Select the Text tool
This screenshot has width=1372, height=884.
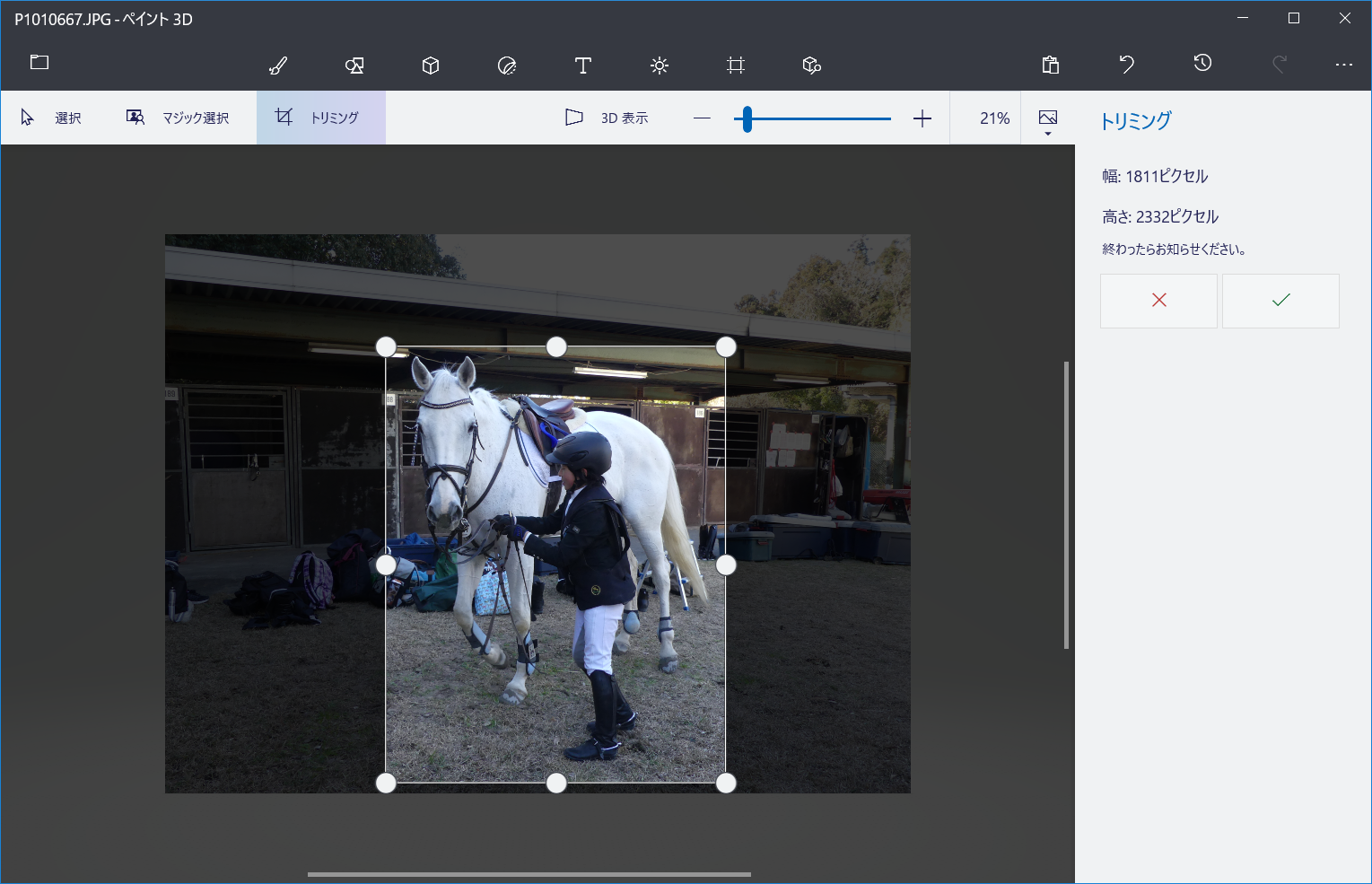(583, 66)
